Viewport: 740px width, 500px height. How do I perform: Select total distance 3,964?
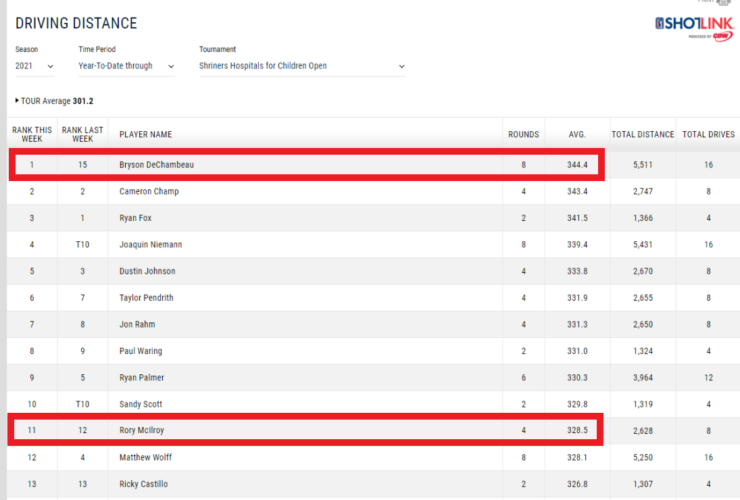(x=643, y=378)
